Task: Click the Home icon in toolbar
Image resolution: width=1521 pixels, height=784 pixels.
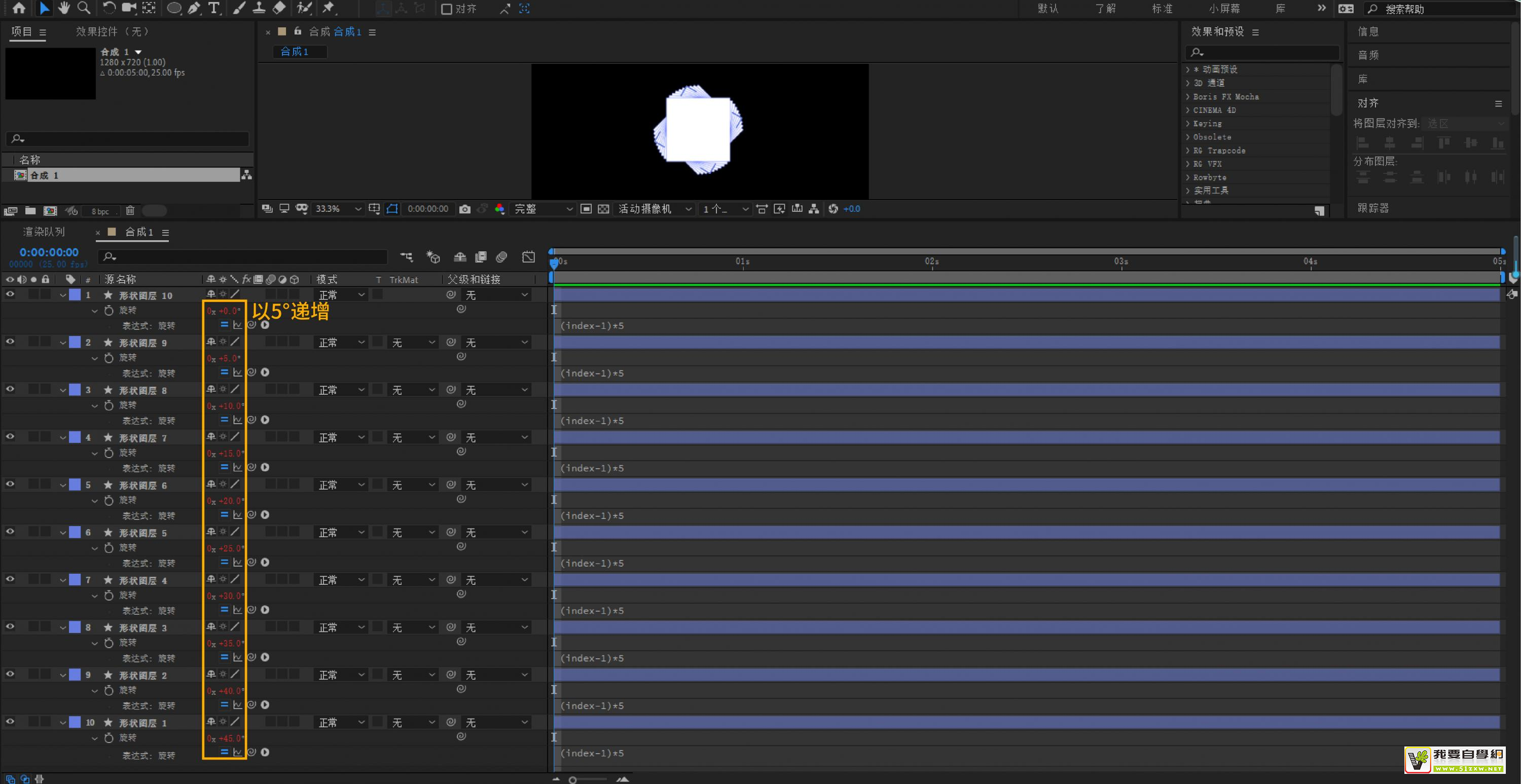Action: point(19,8)
